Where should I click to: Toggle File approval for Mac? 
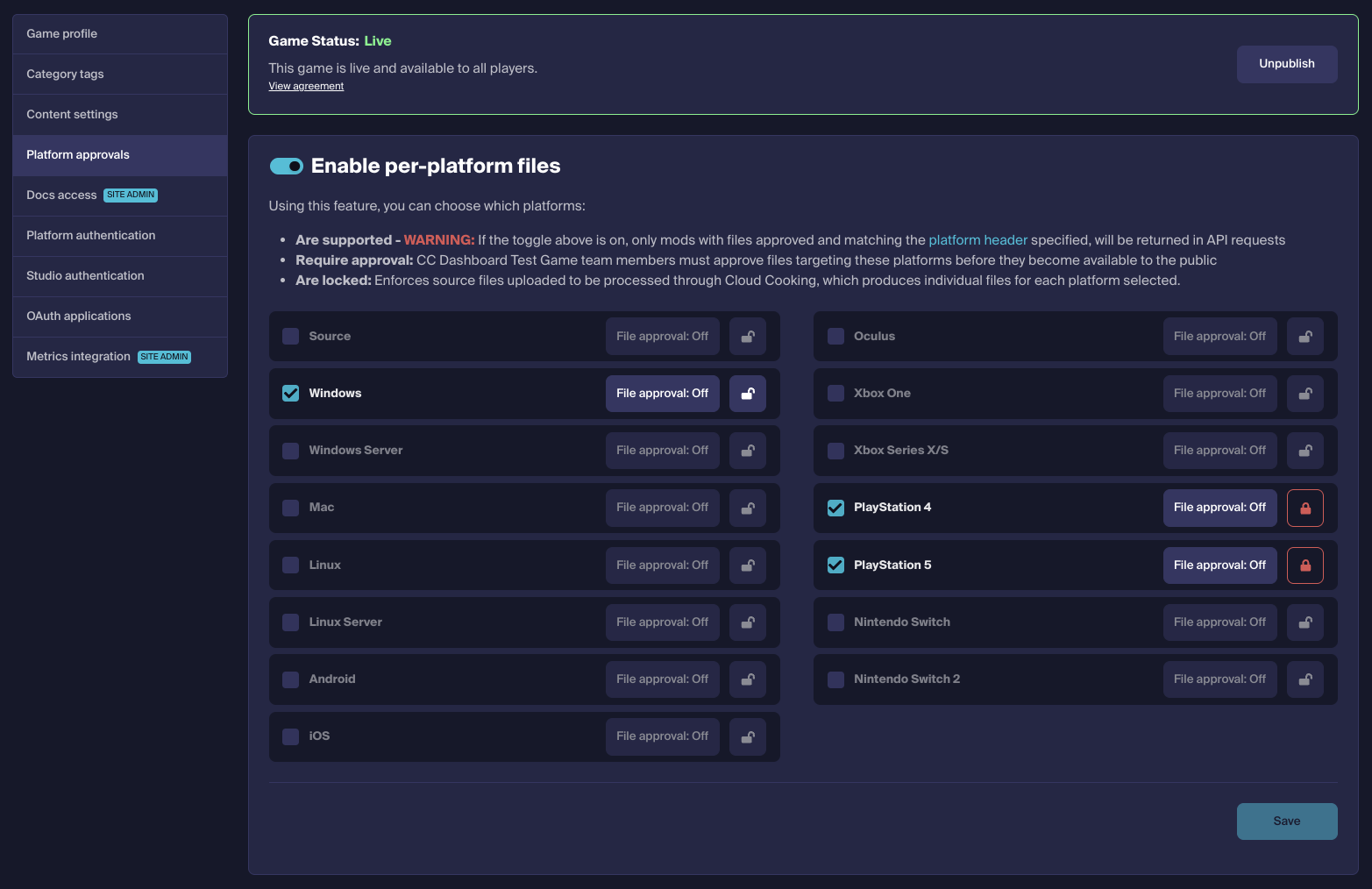663,508
